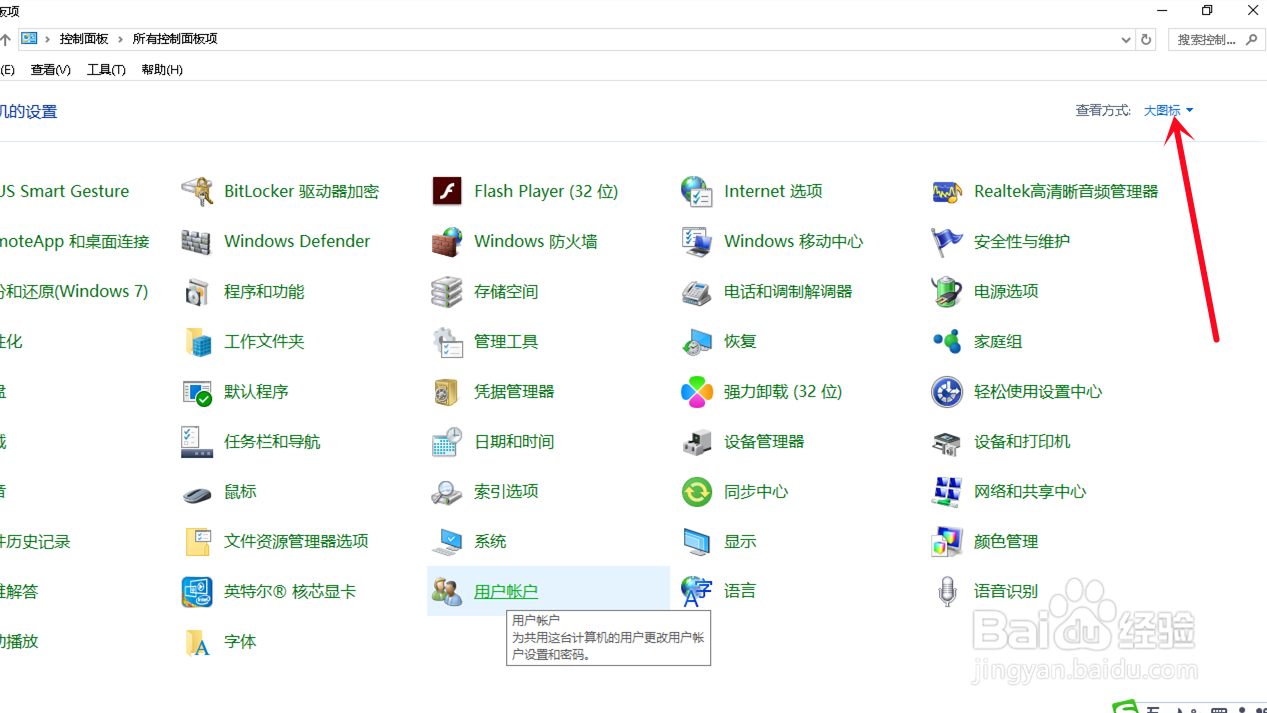1267x713 pixels.
Task: Open the 安全性与维护 flag icon
Action: pyautogui.click(x=947, y=241)
